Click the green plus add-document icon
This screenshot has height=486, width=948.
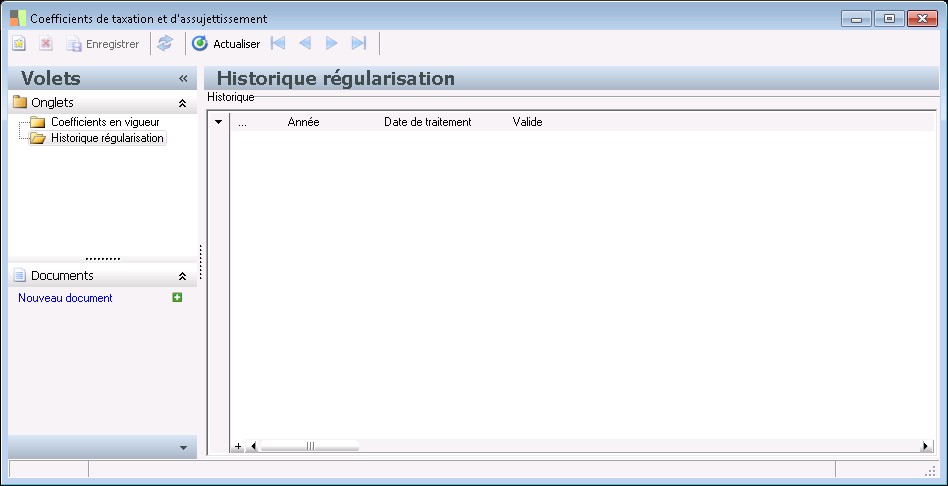click(177, 297)
